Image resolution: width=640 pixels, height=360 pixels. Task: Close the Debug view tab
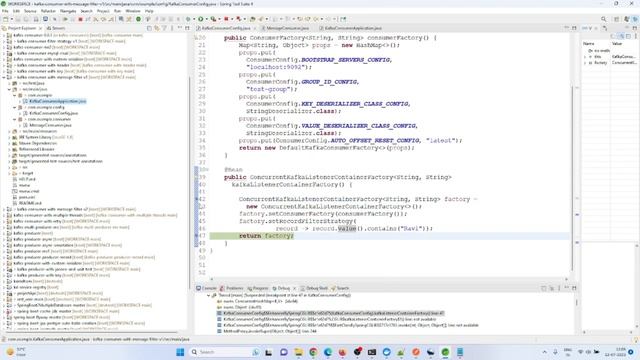pyautogui.click(x=294, y=288)
